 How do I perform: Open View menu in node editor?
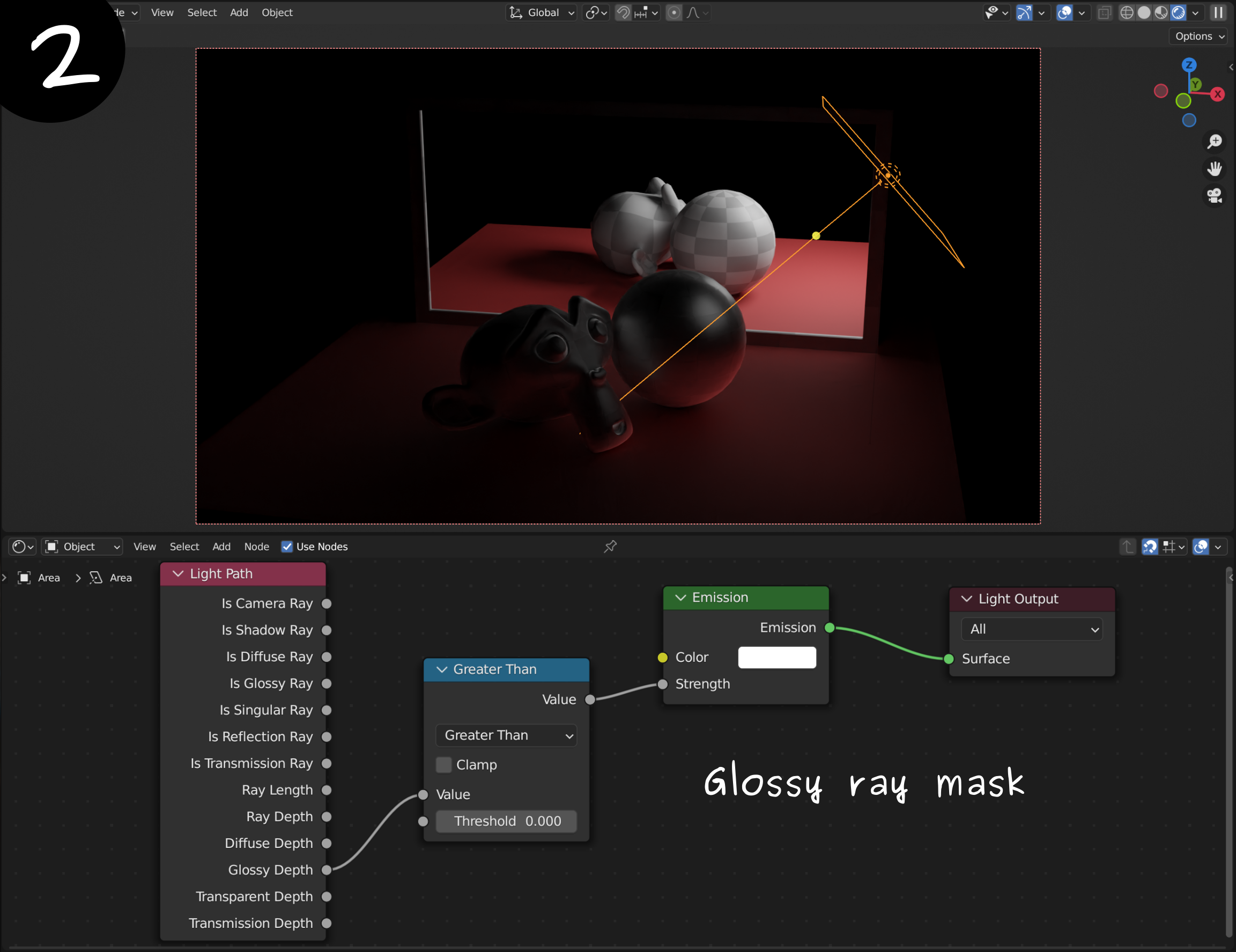pyautogui.click(x=144, y=546)
